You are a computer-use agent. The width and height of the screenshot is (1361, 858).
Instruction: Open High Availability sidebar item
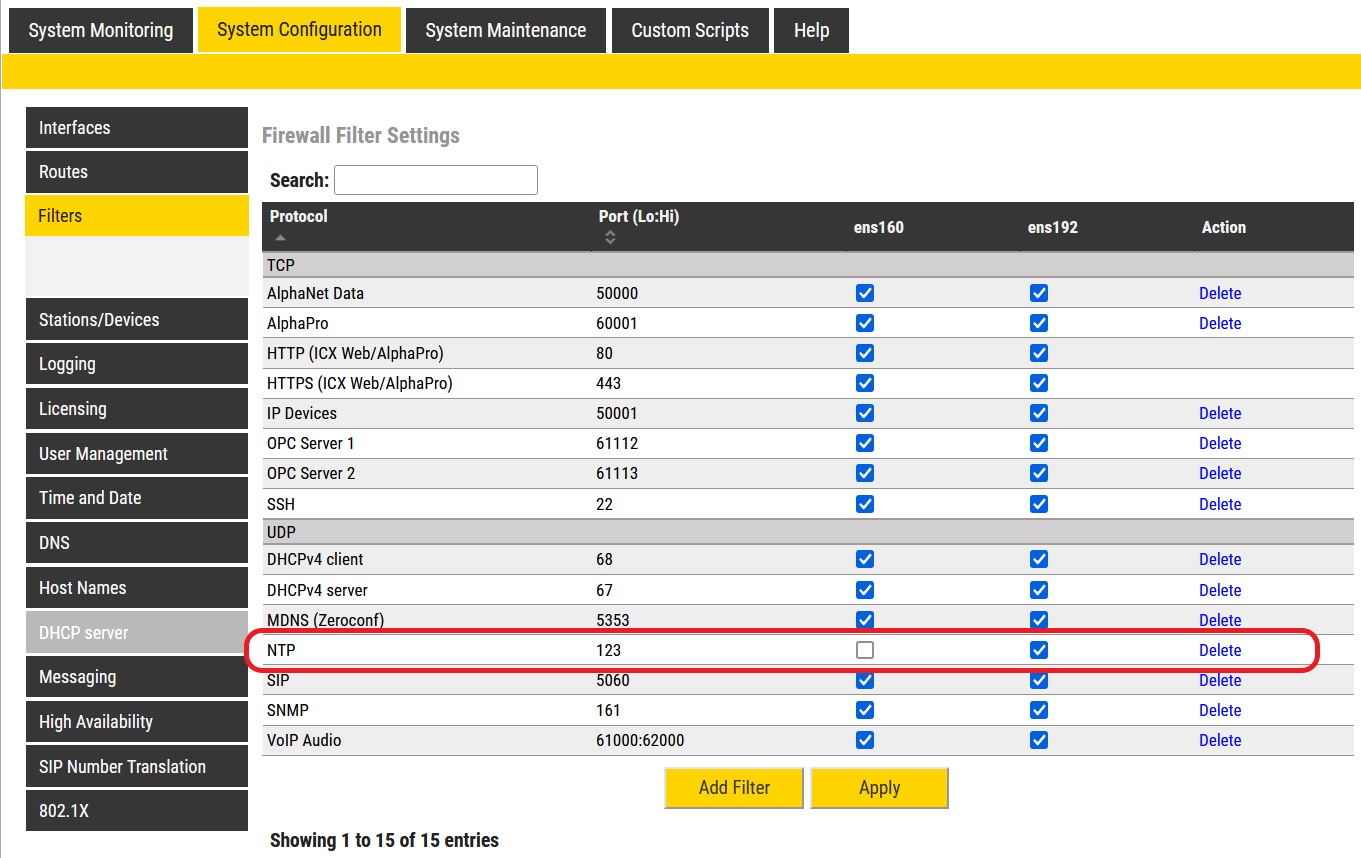136,722
